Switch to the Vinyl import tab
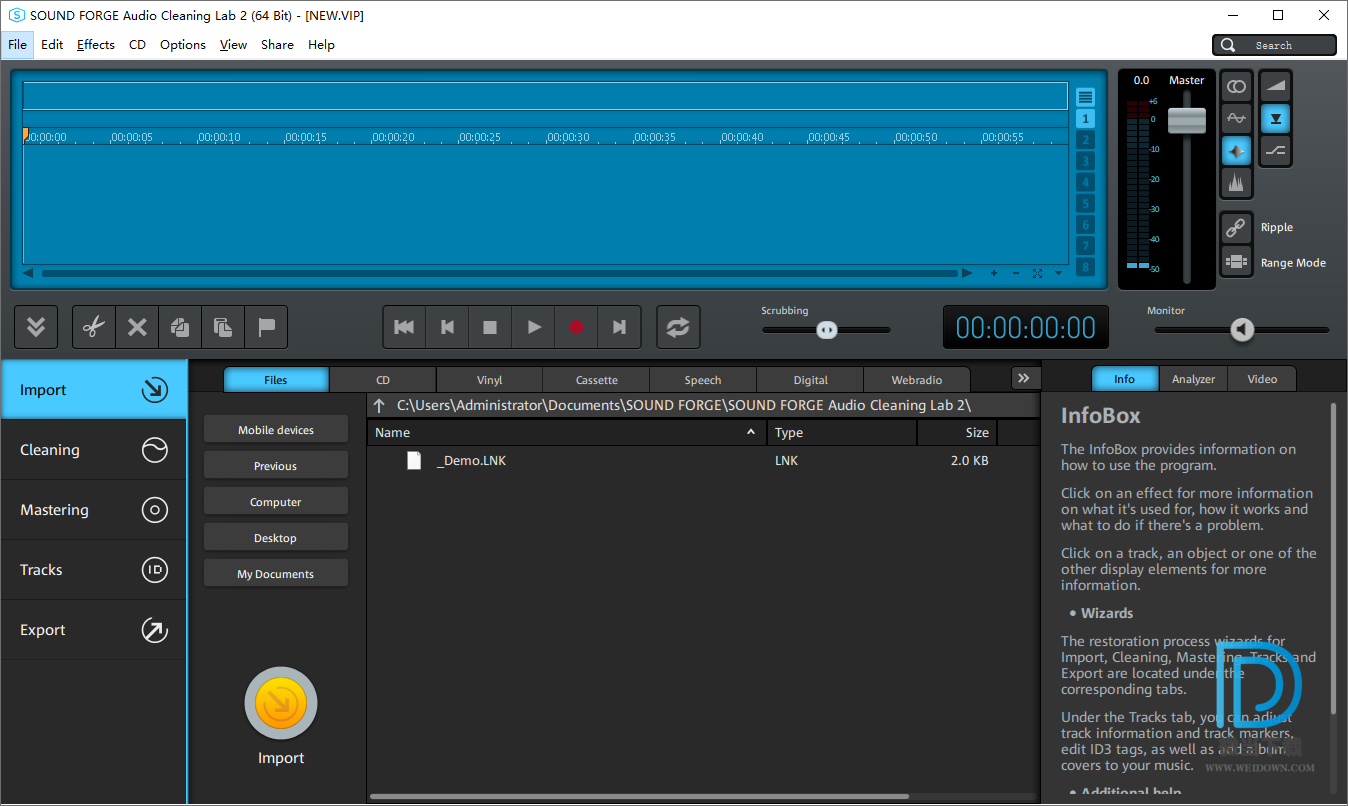The width and height of the screenshot is (1348, 806). (x=490, y=380)
